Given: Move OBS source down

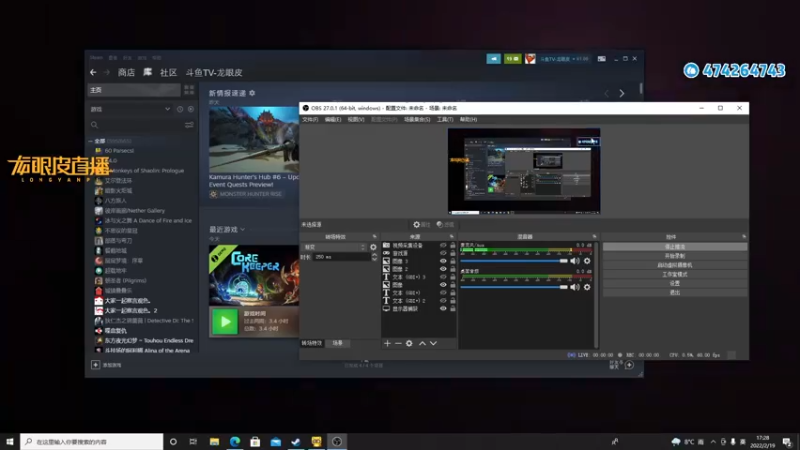Looking at the screenshot, I should (433, 343).
